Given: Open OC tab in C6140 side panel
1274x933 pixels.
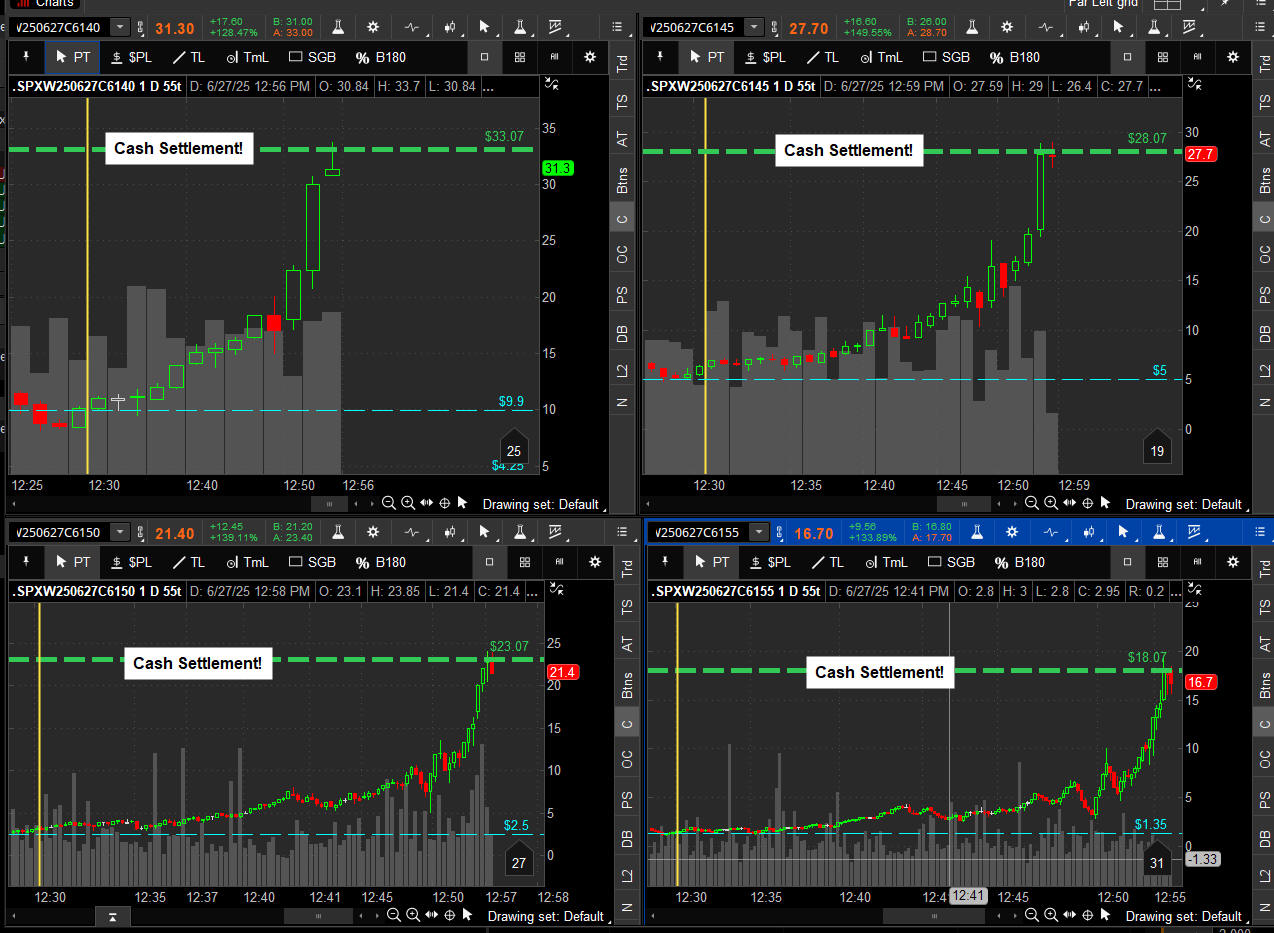Looking at the screenshot, I should point(623,256).
